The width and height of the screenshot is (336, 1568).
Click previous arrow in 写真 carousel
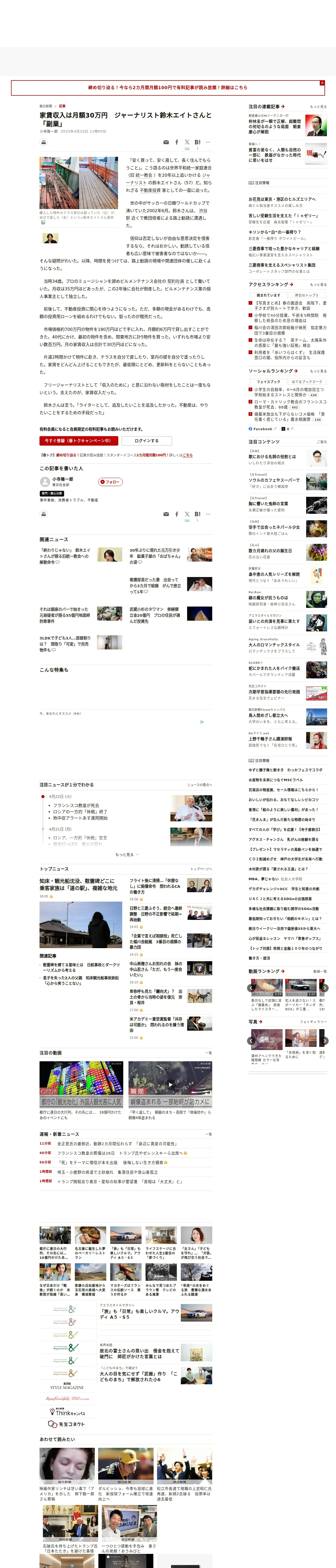[x=251, y=1041]
